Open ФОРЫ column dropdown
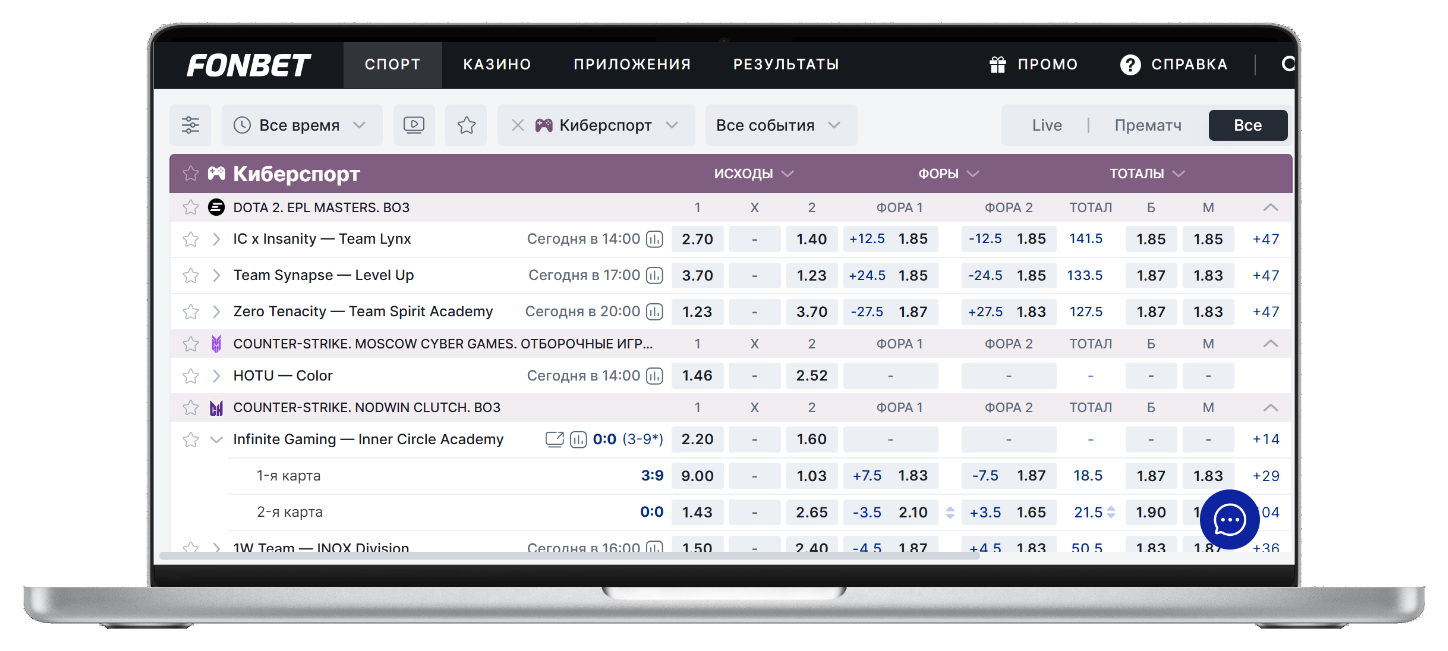 948,174
